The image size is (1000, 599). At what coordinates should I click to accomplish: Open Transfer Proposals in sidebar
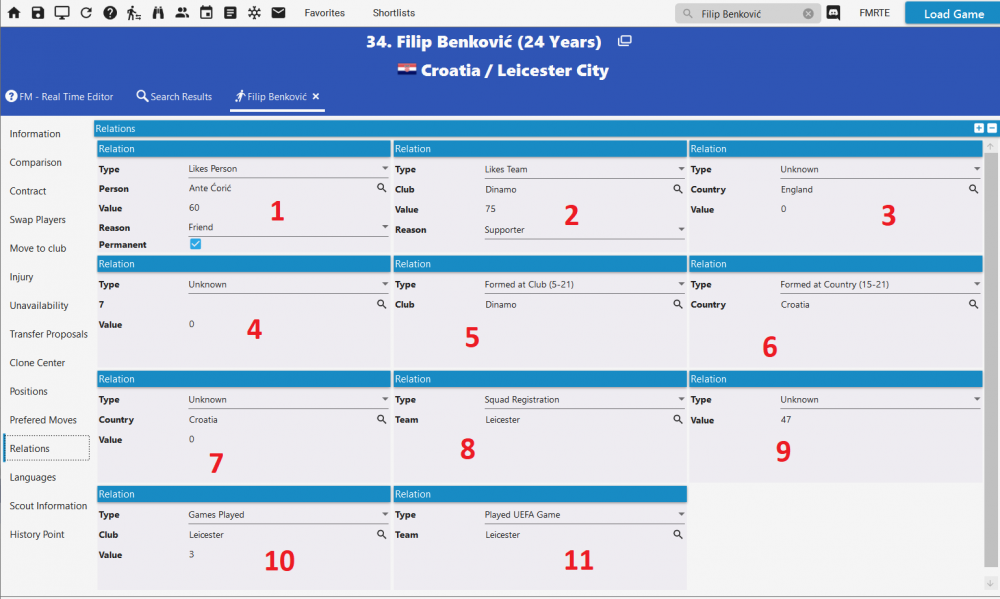[48, 334]
